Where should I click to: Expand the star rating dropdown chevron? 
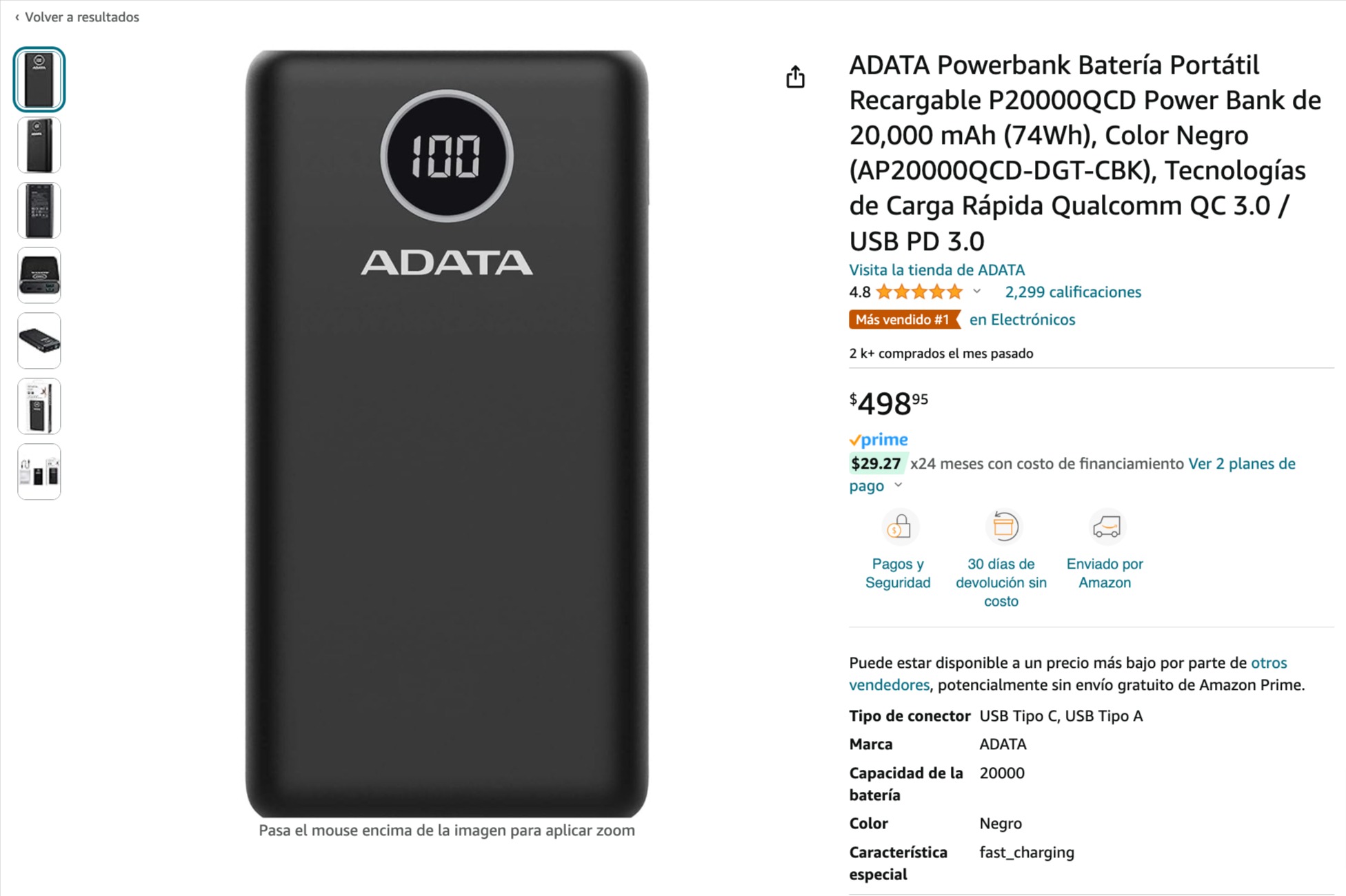977,292
